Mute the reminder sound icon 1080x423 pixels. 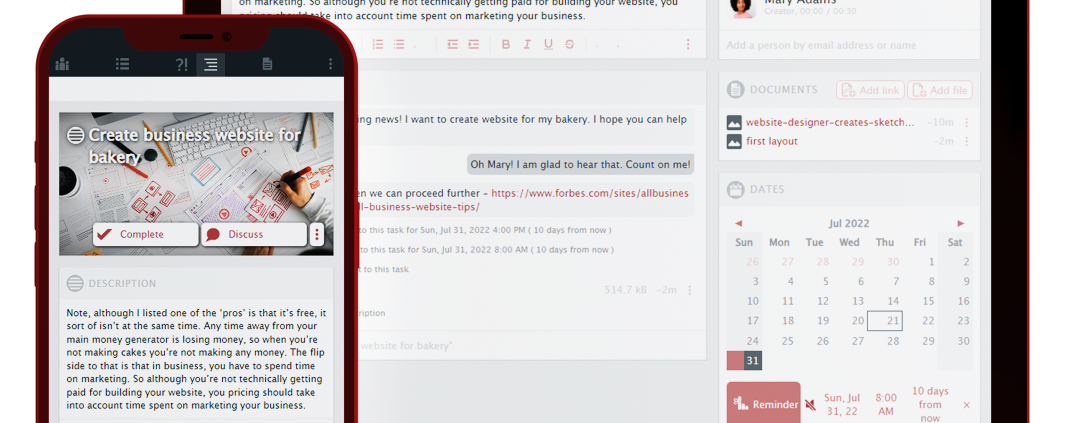click(810, 405)
